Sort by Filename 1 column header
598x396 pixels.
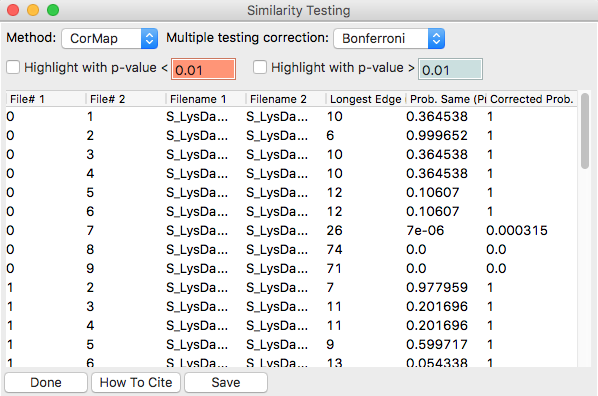point(206,99)
